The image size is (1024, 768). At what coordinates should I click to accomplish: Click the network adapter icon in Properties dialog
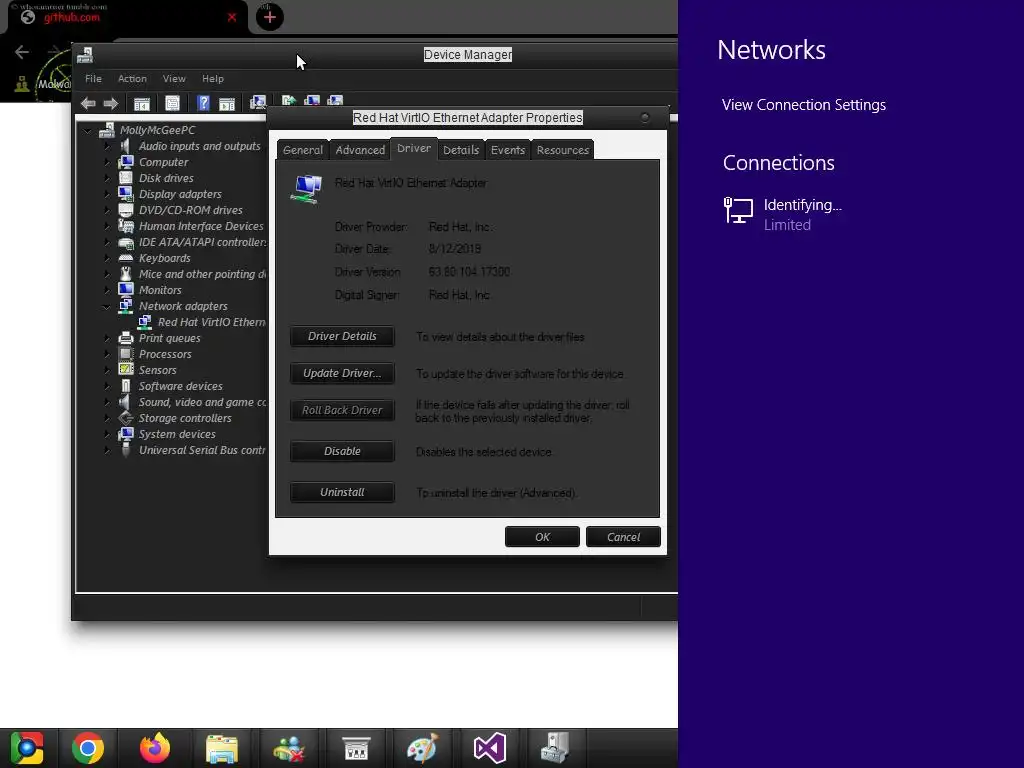306,189
